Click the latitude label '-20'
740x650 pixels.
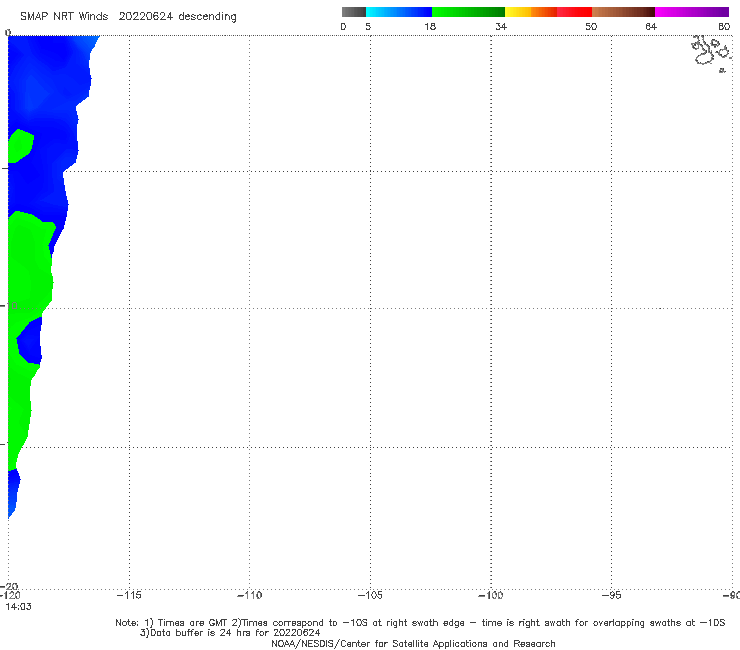click(x=9, y=587)
